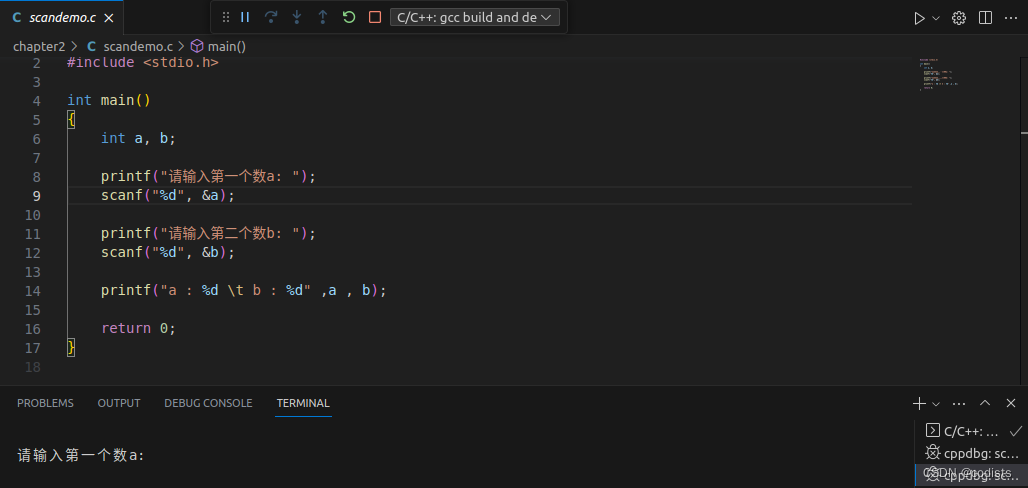Viewport: 1028px width, 488px height.
Task: Maximize the panel with the up chevron
Action: tap(985, 403)
